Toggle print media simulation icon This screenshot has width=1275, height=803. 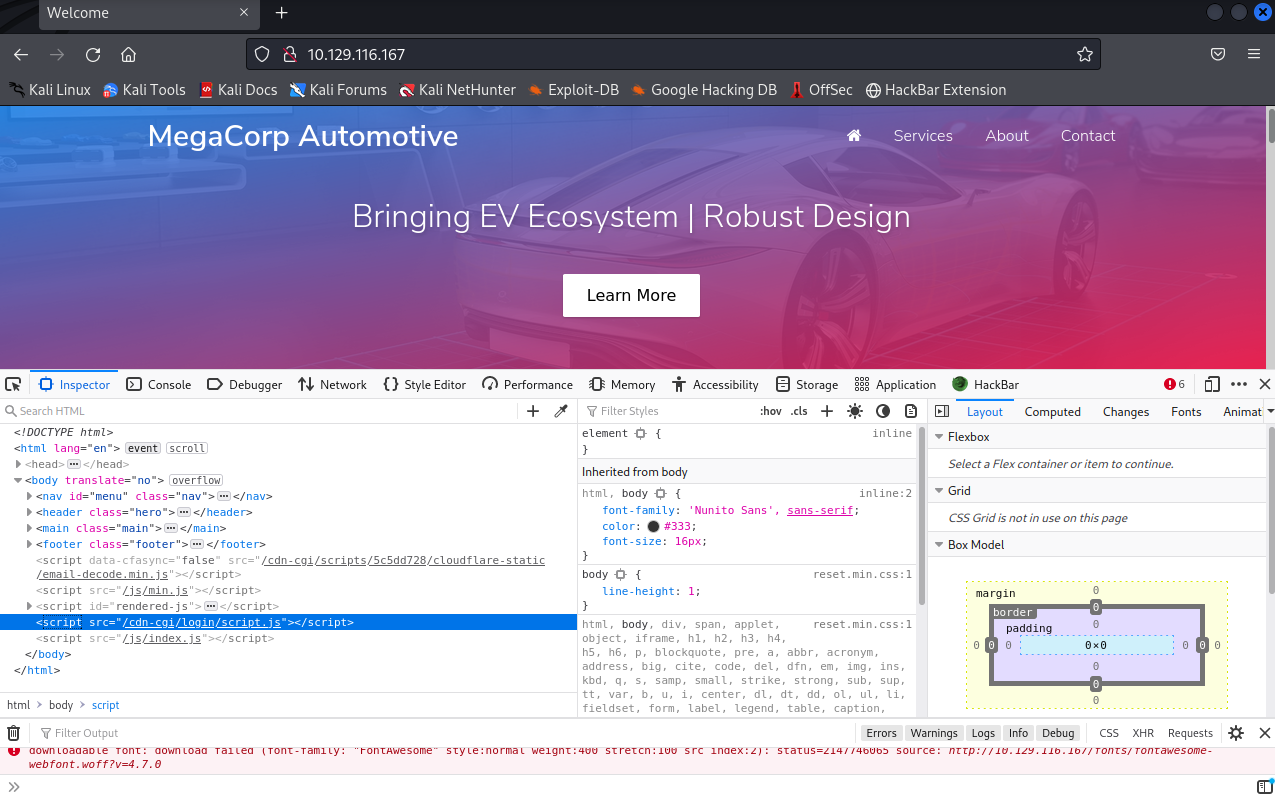[911, 411]
